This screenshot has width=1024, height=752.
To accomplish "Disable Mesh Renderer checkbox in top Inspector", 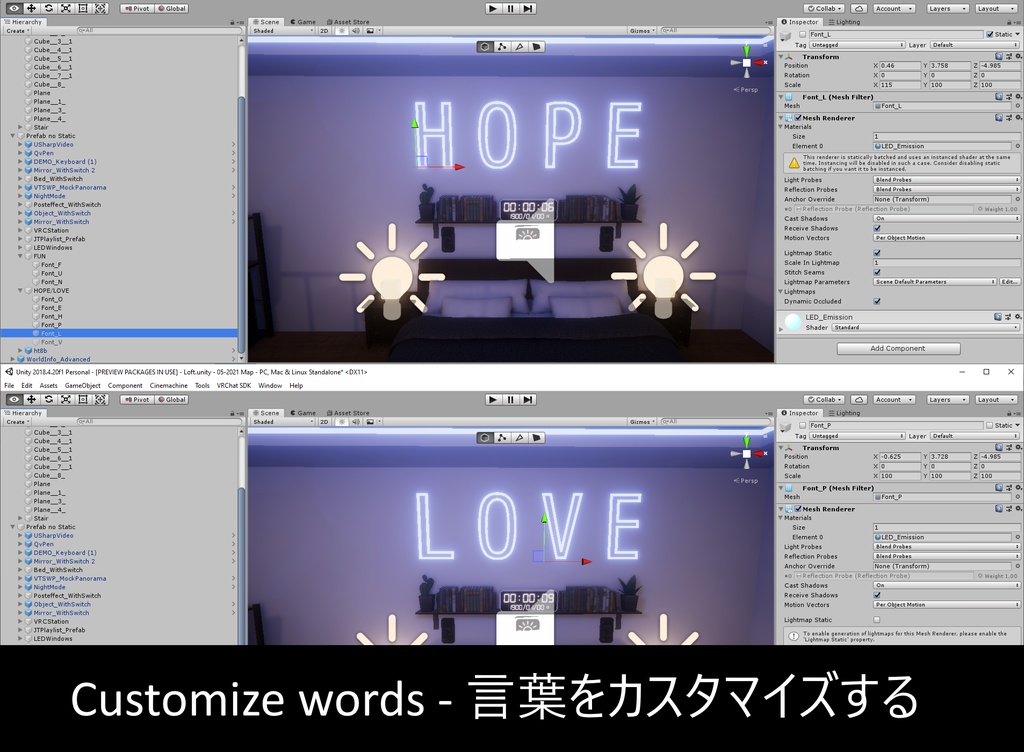I will click(x=798, y=118).
